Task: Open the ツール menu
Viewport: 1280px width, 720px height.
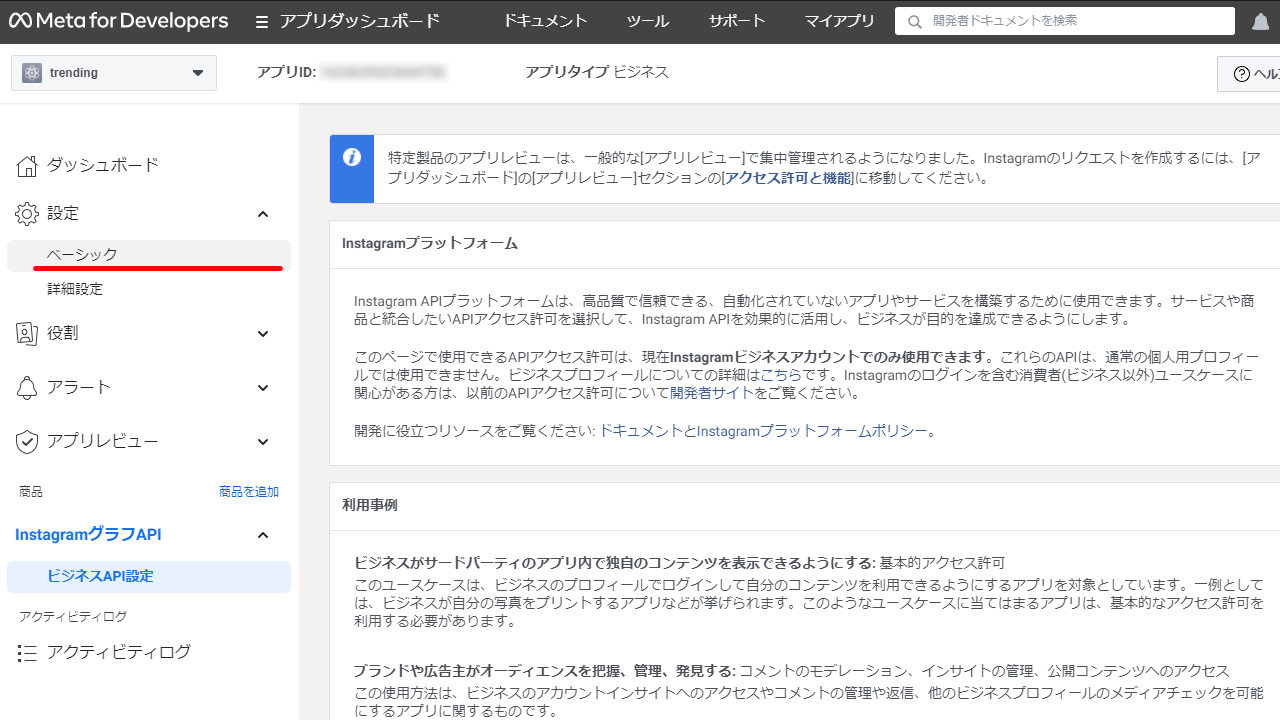Action: coord(647,20)
